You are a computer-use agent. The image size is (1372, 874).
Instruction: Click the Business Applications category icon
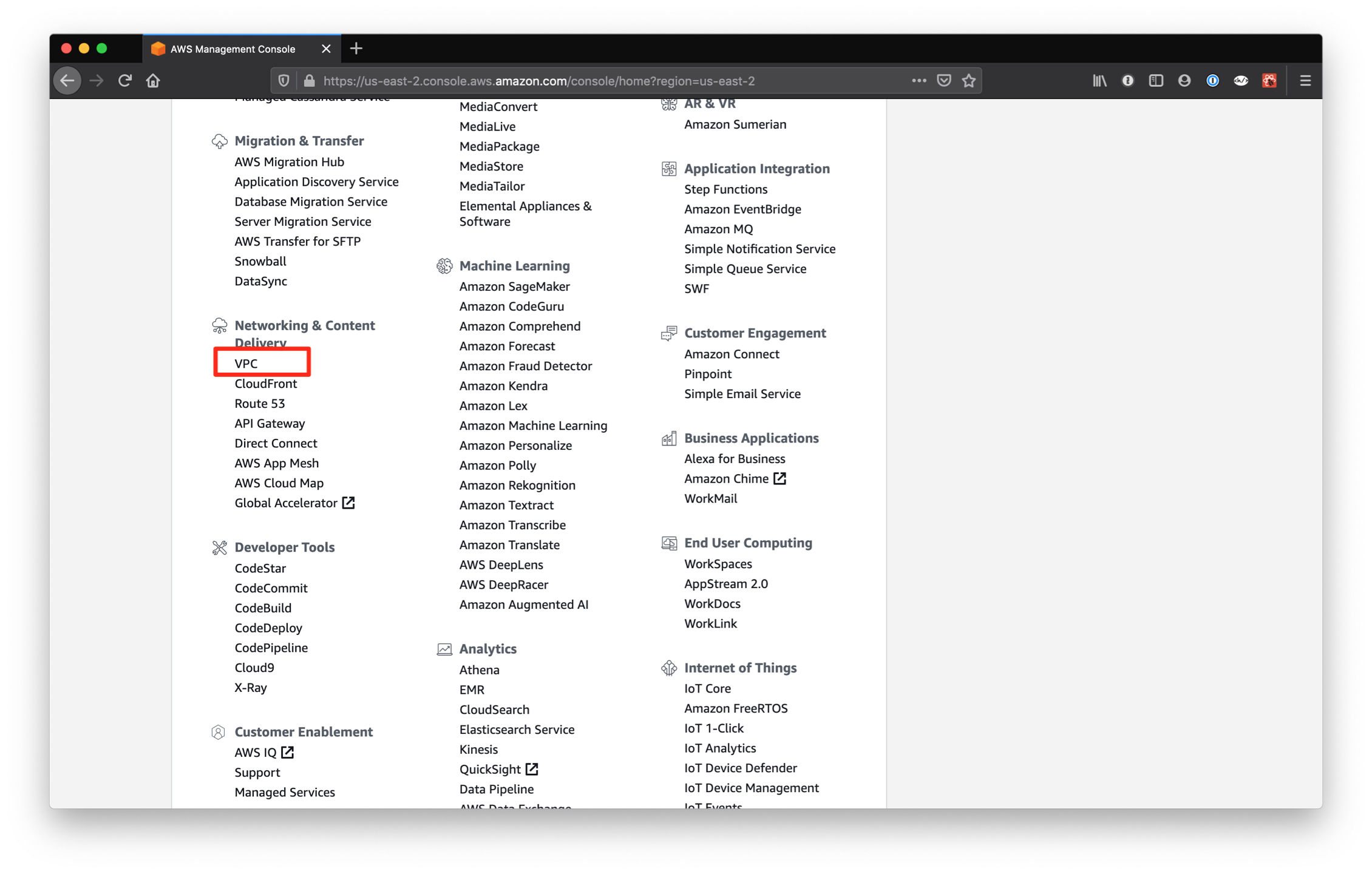pos(669,438)
